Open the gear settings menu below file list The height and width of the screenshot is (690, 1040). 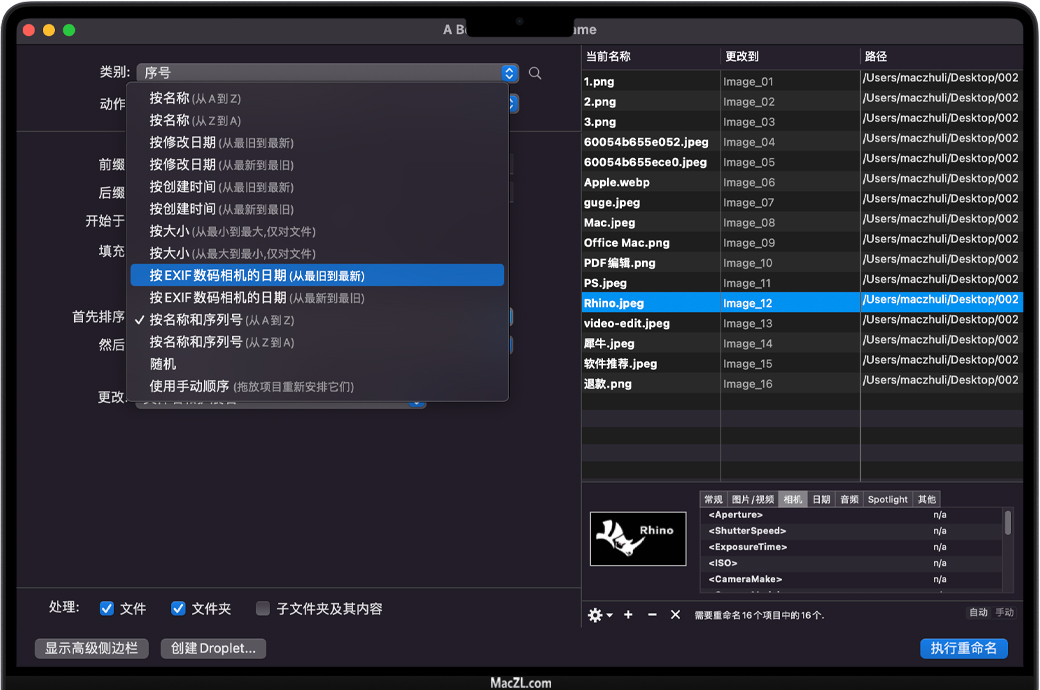(x=599, y=615)
